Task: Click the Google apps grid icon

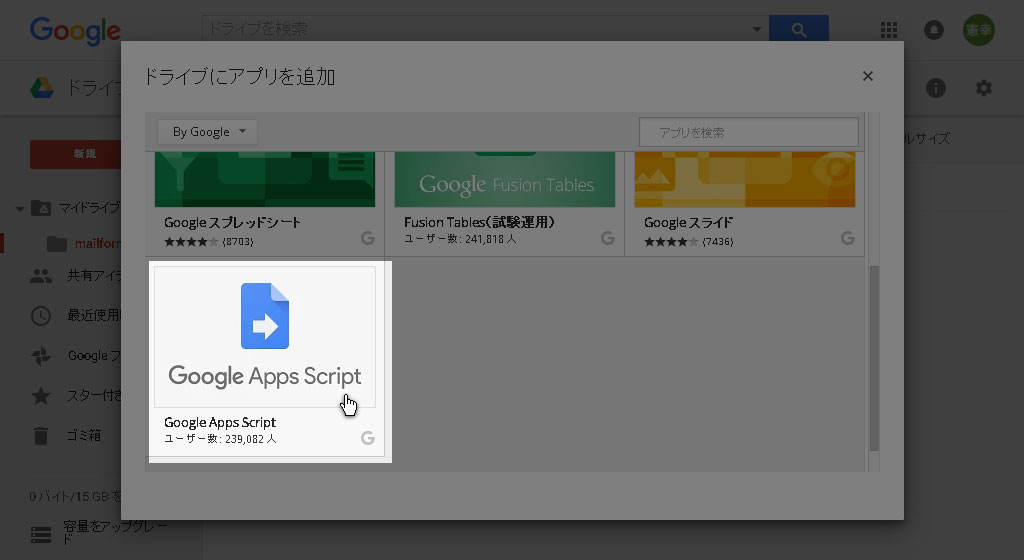Action: tap(888, 30)
